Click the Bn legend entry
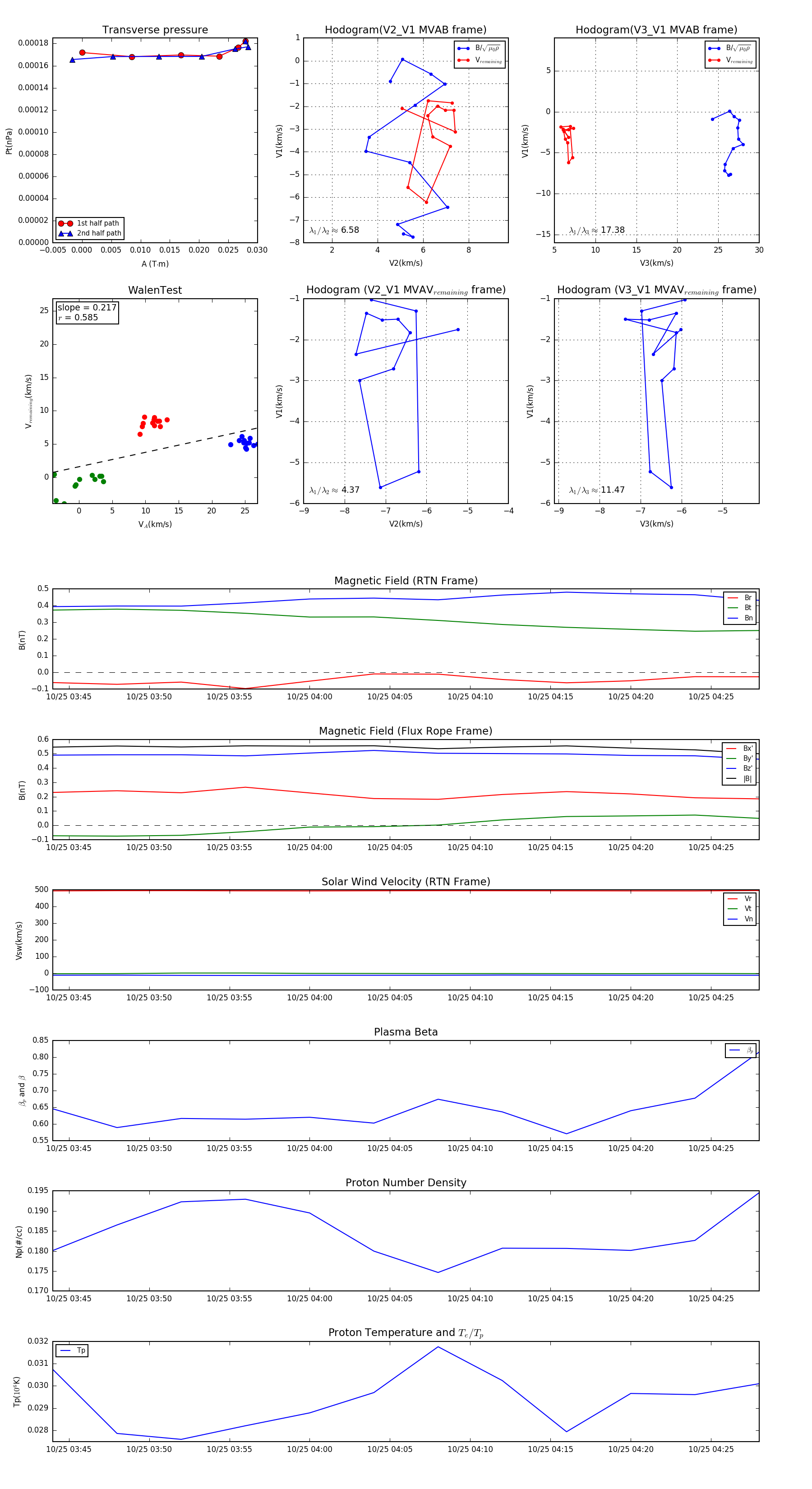 [740, 618]
